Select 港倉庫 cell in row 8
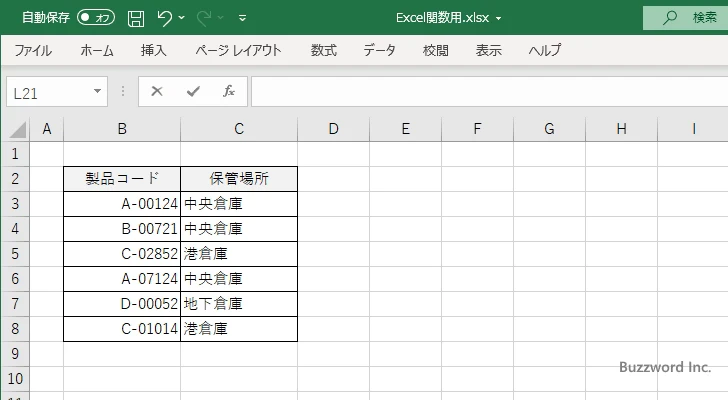The height and width of the screenshot is (400, 728). tap(239, 329)
